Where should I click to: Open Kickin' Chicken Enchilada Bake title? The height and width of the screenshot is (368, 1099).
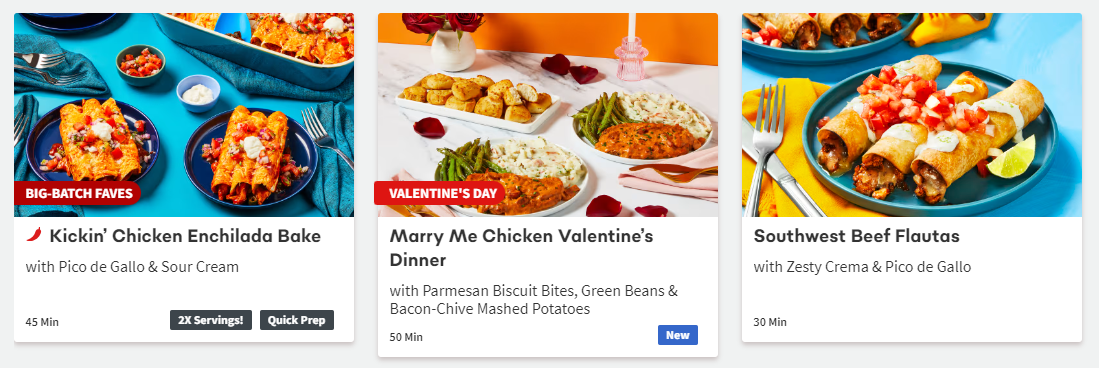tap(185, 236)
